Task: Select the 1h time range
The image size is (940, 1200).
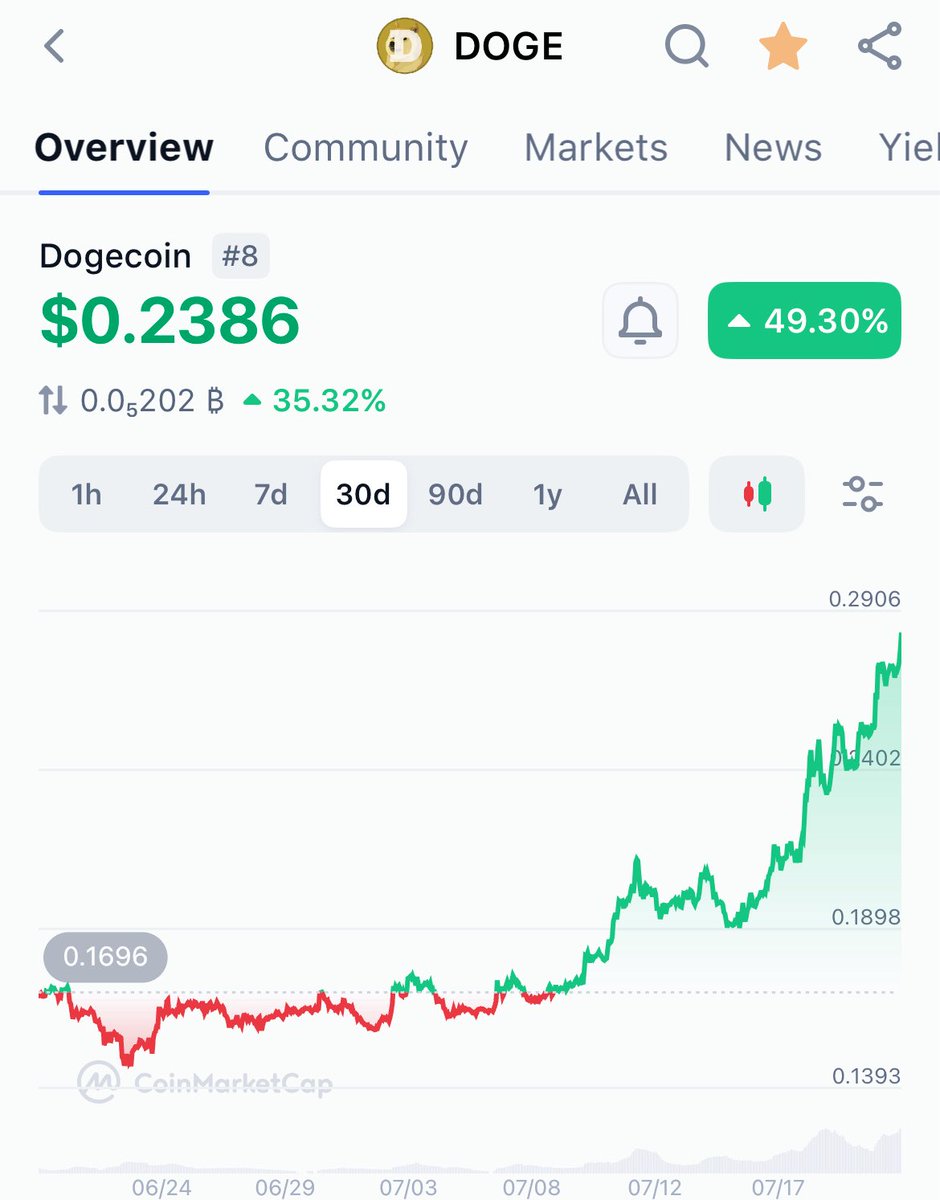Action: tap(87, 494)
